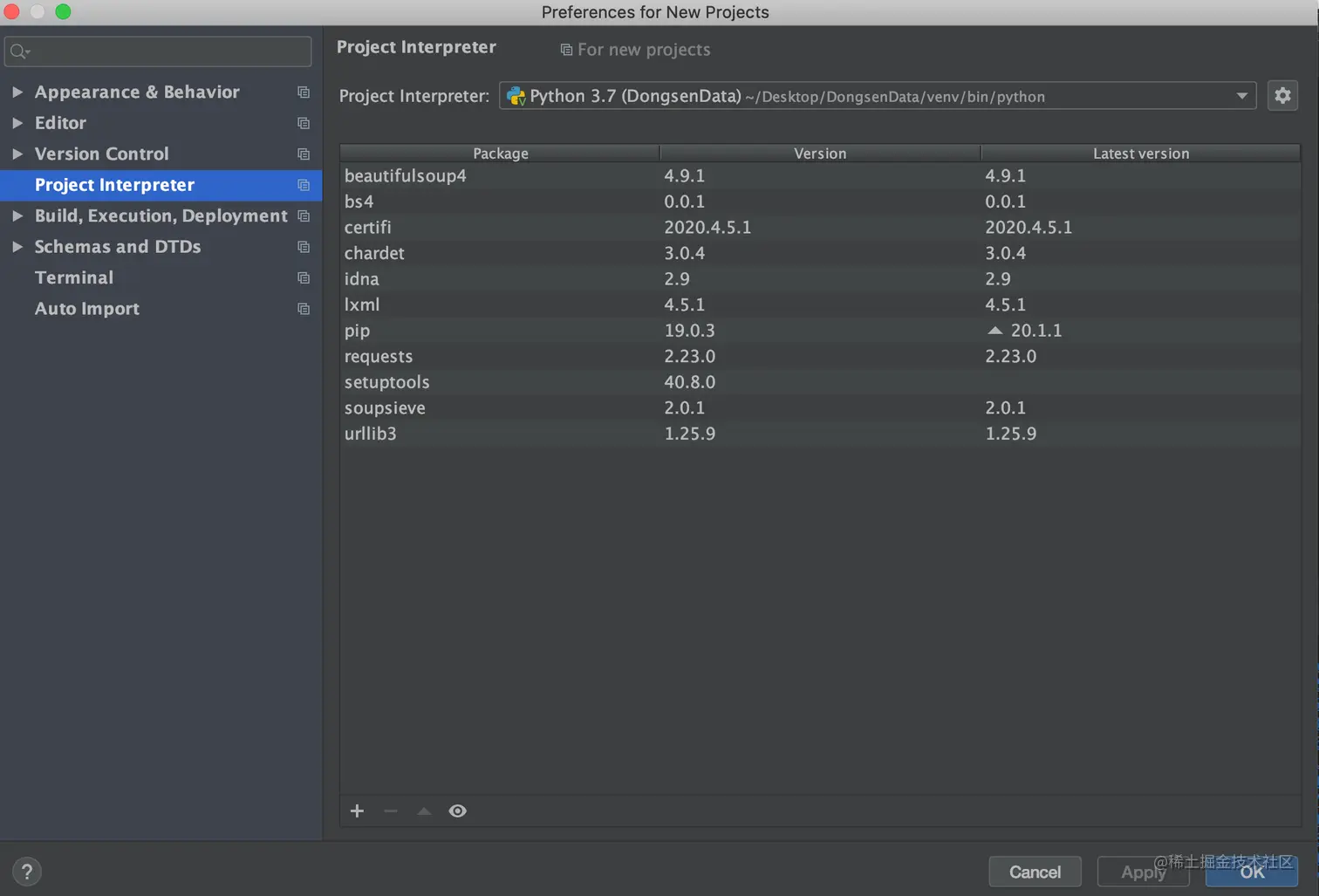Open Schemas and DTDs settings
This screenshot has width=1319, height=896.
[x=118, y=247]
